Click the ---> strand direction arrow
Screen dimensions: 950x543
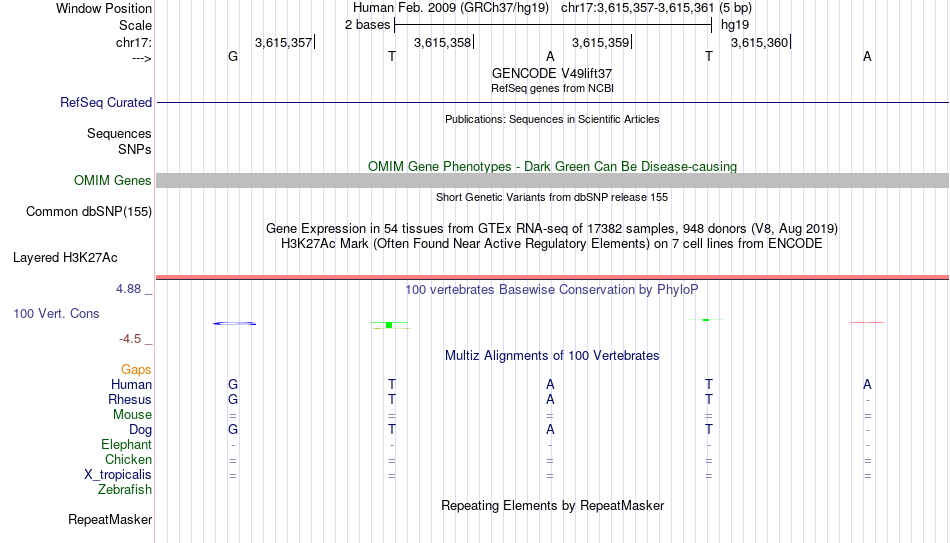(142, 58)
